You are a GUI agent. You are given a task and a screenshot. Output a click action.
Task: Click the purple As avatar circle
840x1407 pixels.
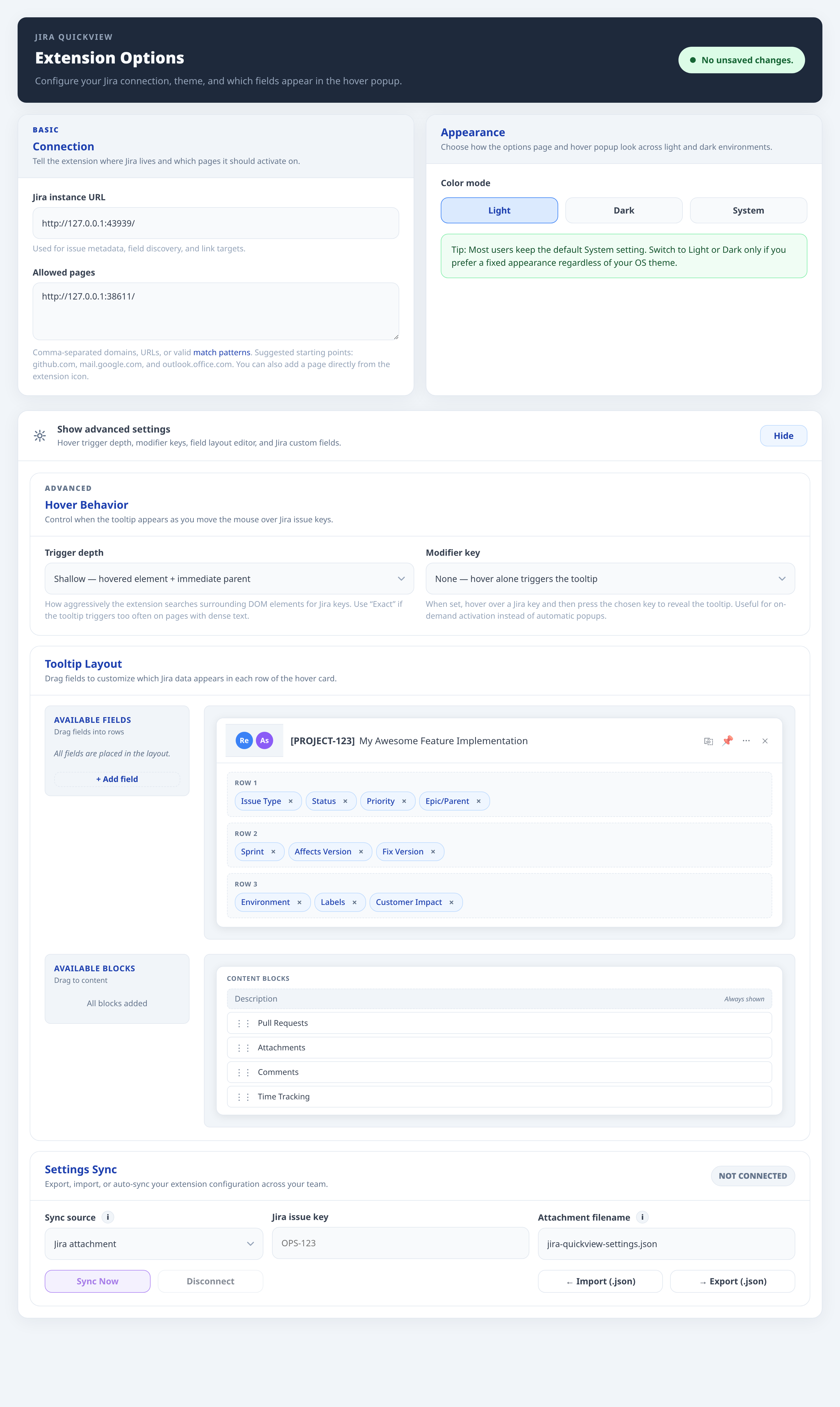click(264, 741)
